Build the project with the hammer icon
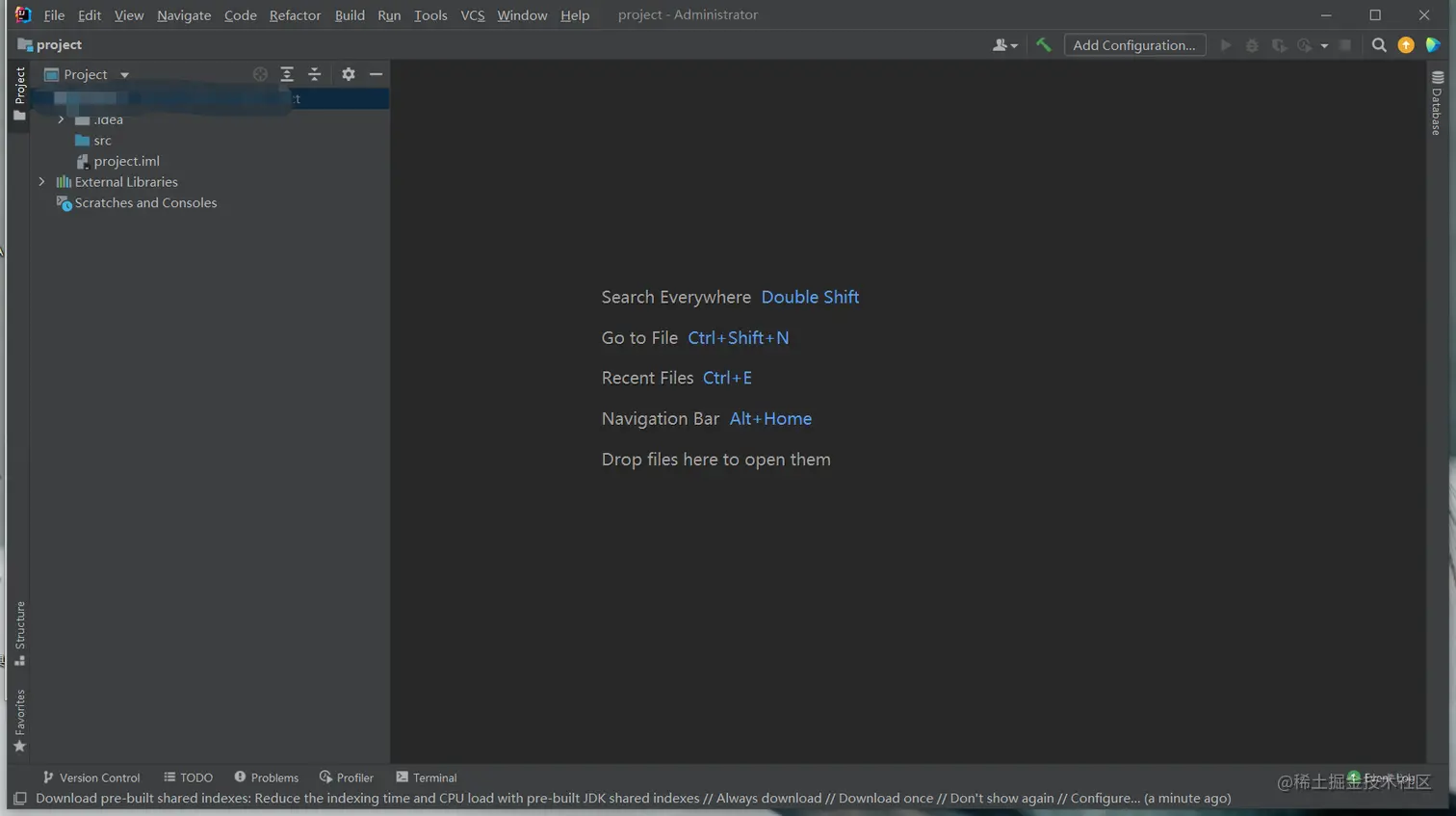The height and width of the screenshot is (816, 1456). (1044, 44)
